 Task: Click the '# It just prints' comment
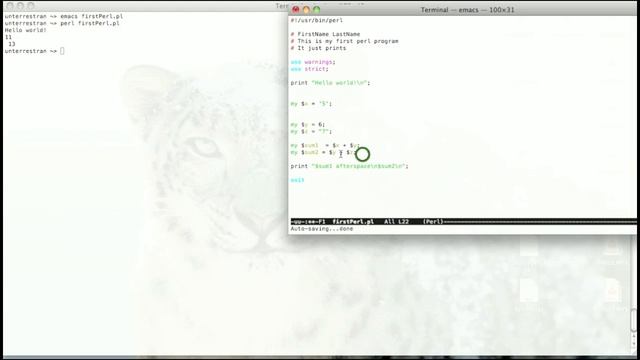coord(318,48)
